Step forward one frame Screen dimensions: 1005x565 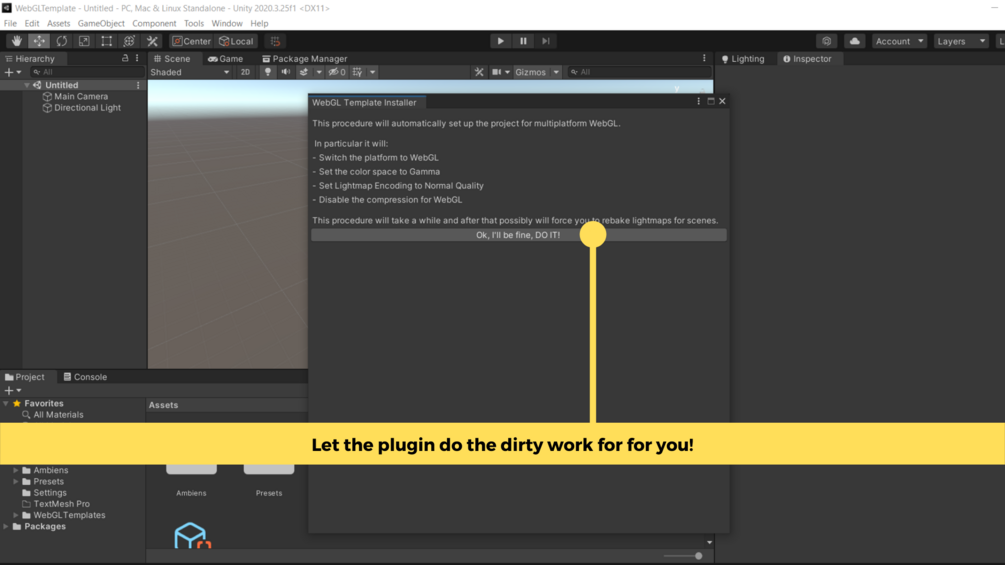tap(545, 41)
